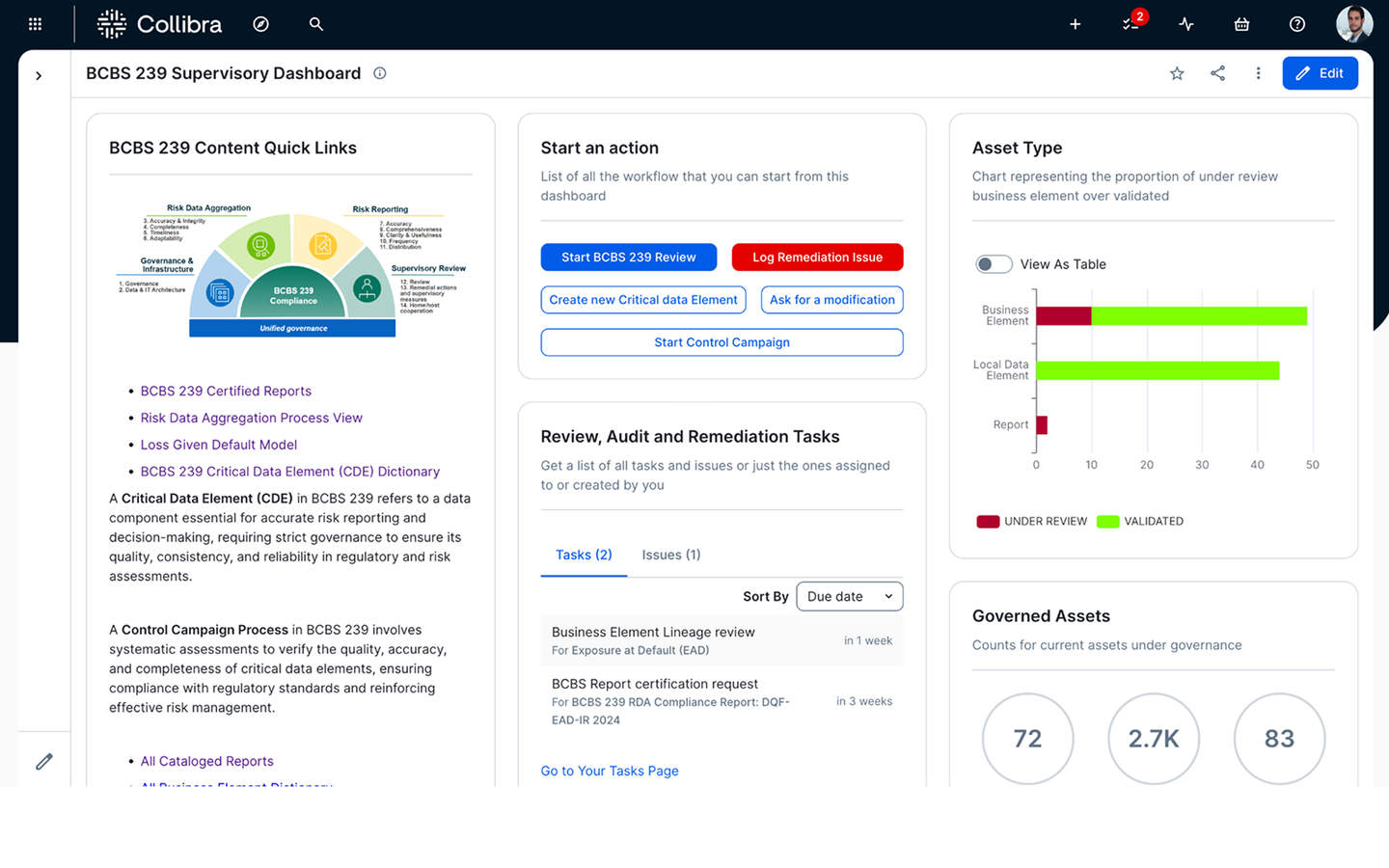Open BCBS Report certification request task
This screenshot has height=868, width=1389.
point(722,701)
